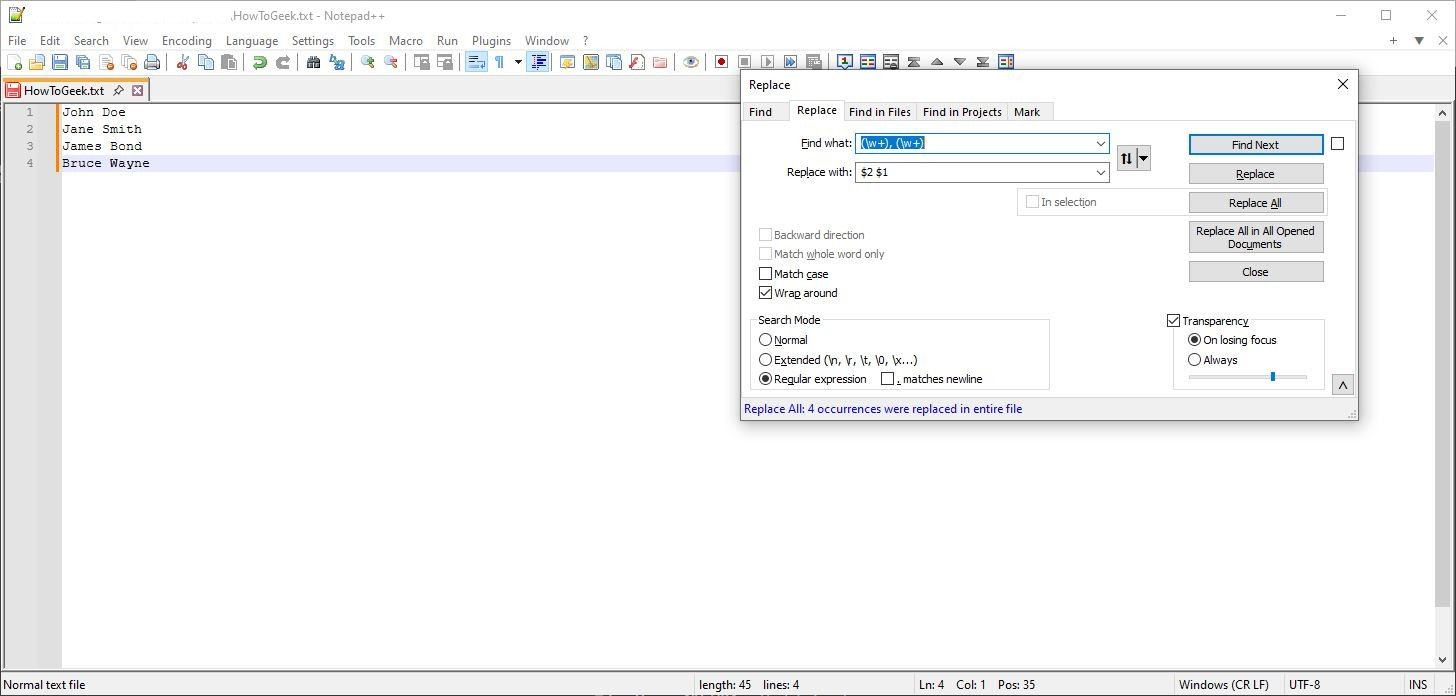1456x696 pixels.
Task: Click the Replace All button
Action: [x=1255, y=203]
